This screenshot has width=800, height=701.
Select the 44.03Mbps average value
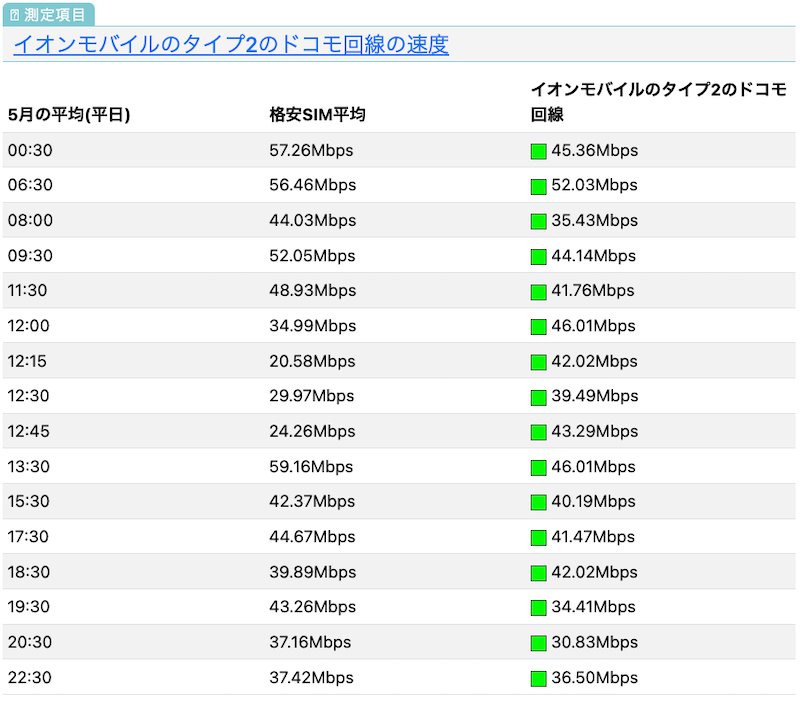tap(313, 220)
